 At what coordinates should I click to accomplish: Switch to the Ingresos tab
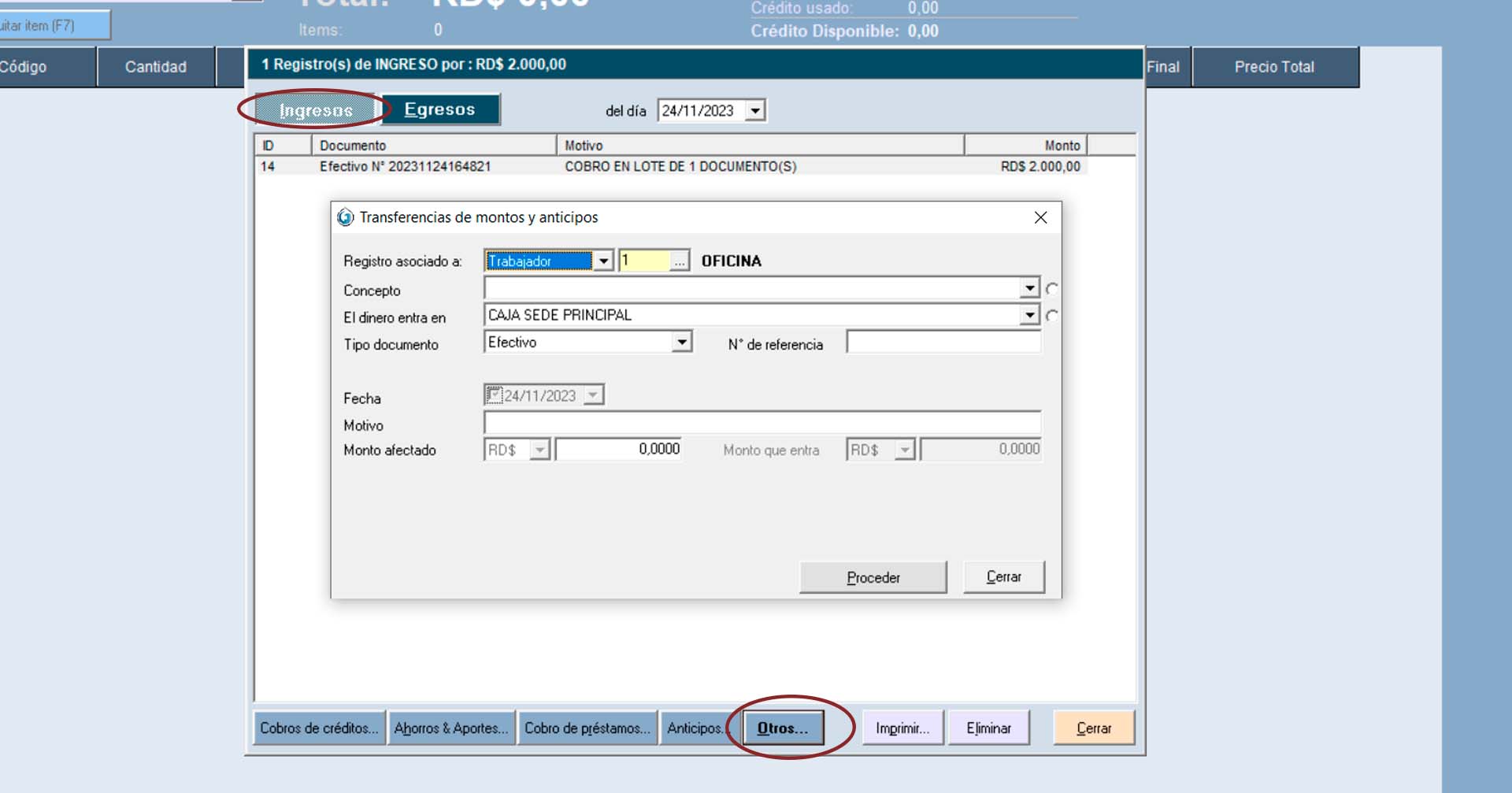click(316, 110)
